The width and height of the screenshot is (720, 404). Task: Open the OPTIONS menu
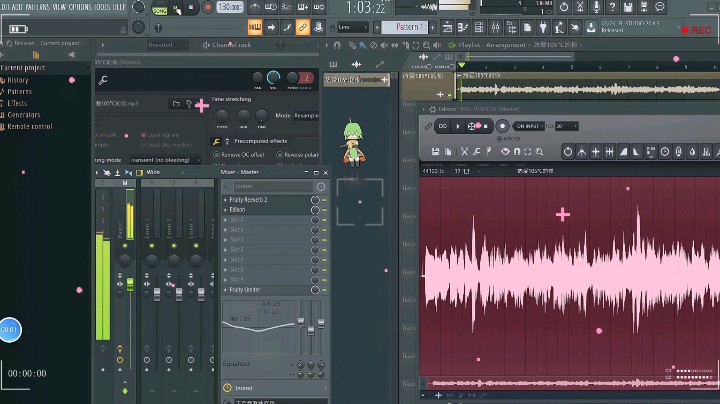80,7
